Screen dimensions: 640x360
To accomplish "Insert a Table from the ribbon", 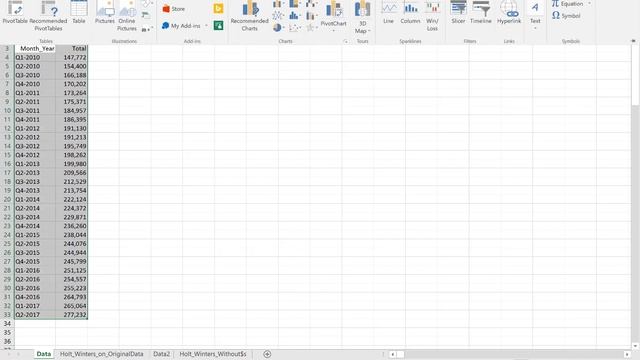I will [79, 13].
